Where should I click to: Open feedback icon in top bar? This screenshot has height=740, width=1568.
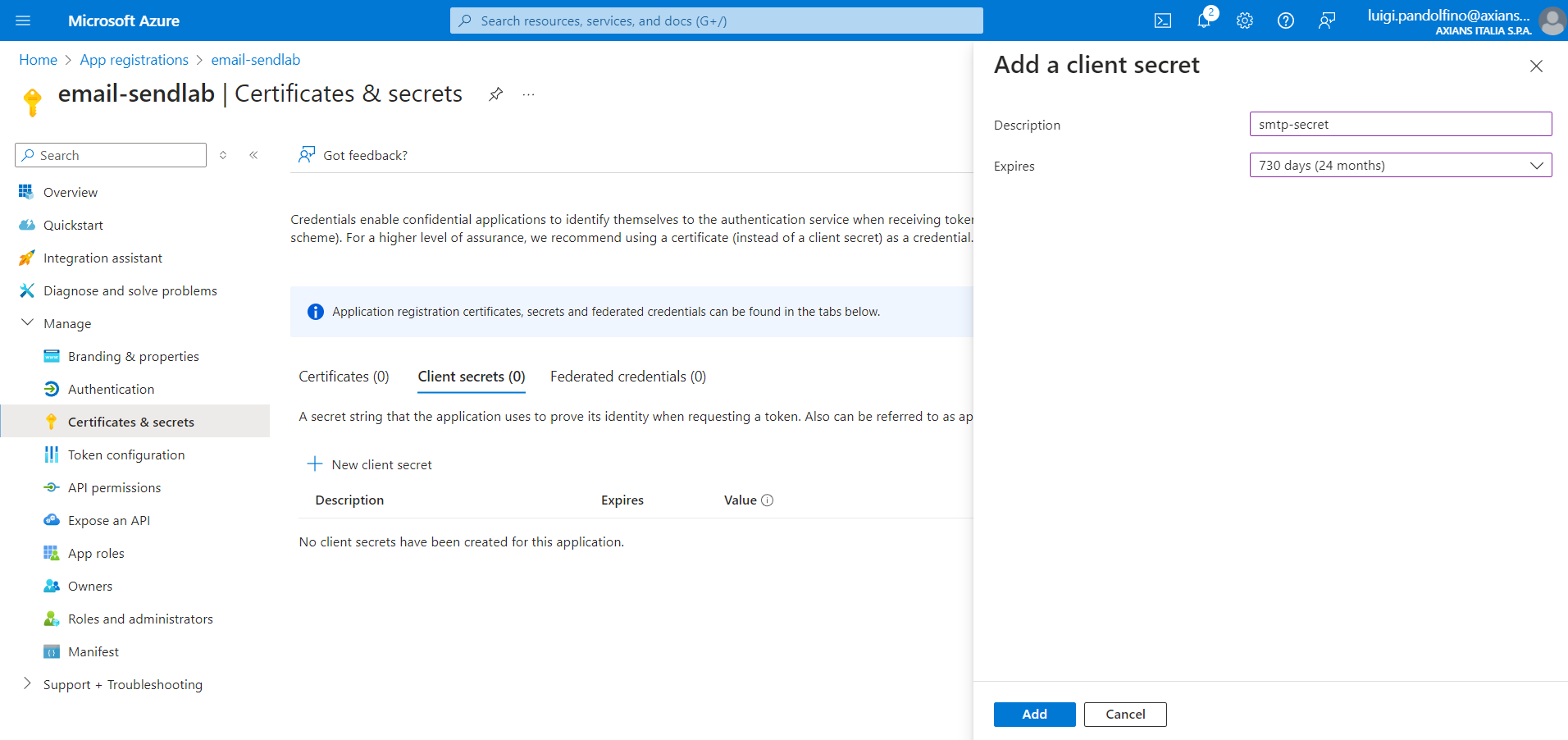tap(1326, 21)
